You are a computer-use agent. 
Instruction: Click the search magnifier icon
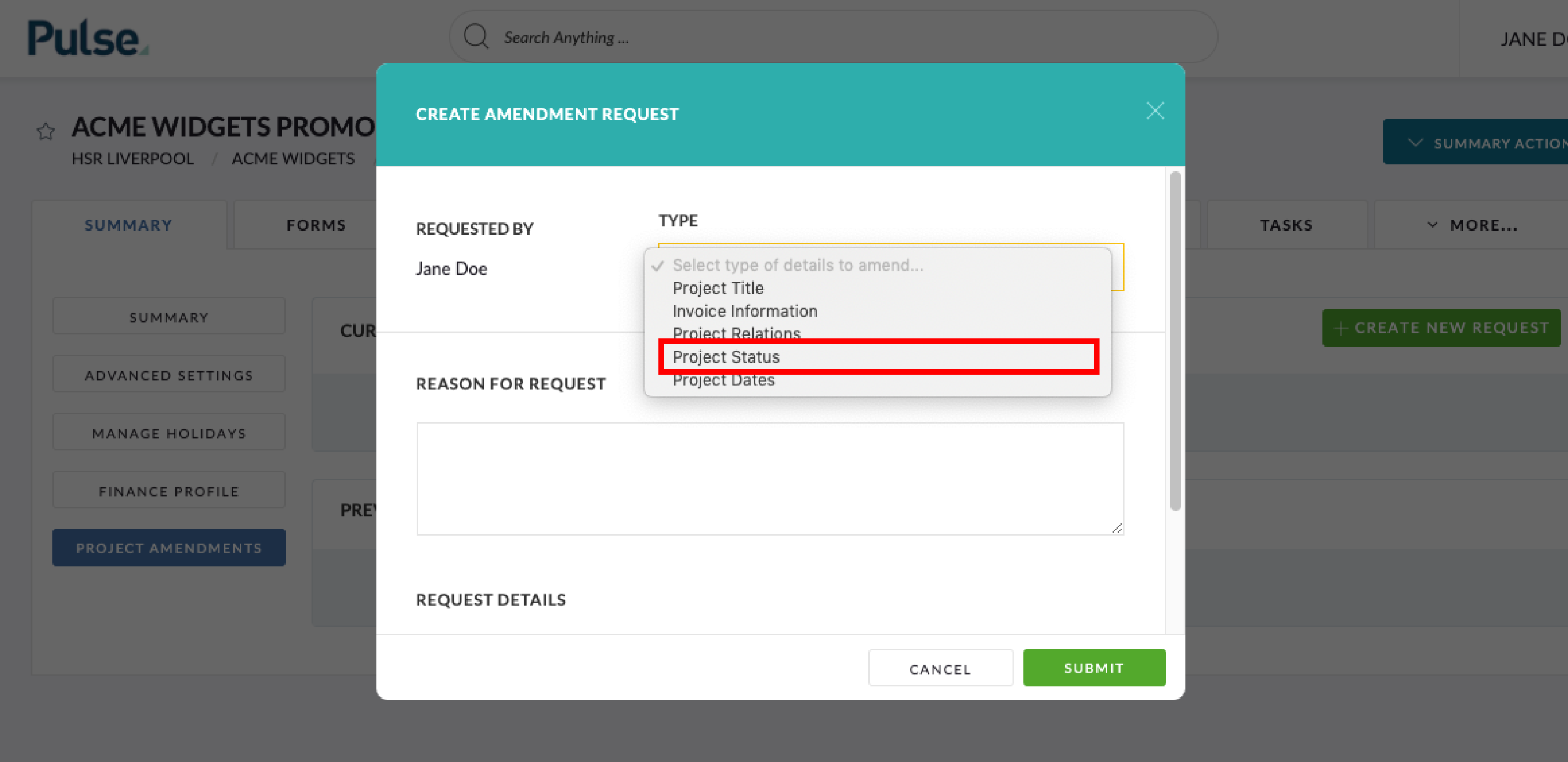coord(475,36)
